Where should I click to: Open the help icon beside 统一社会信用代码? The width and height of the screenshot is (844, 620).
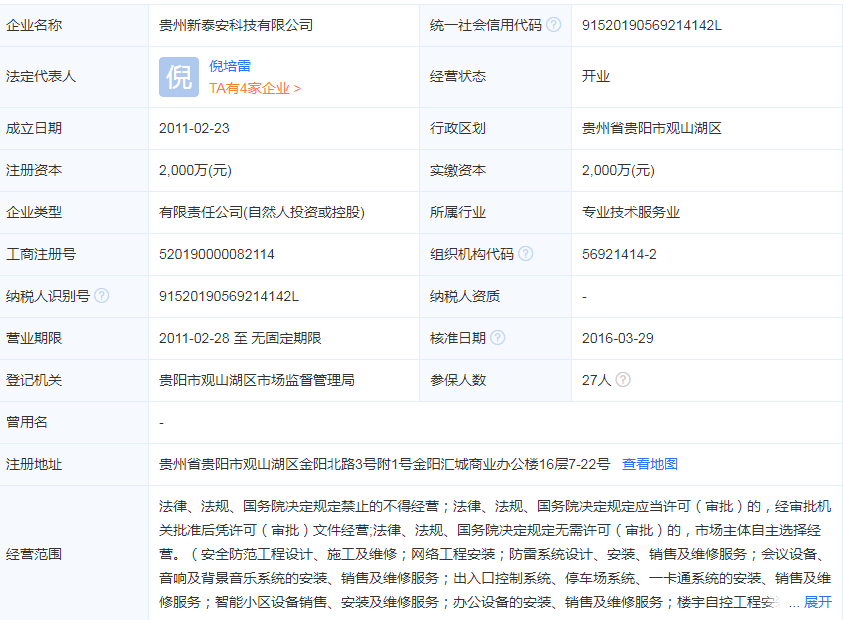pyautogui.click(x=553, y=25)
